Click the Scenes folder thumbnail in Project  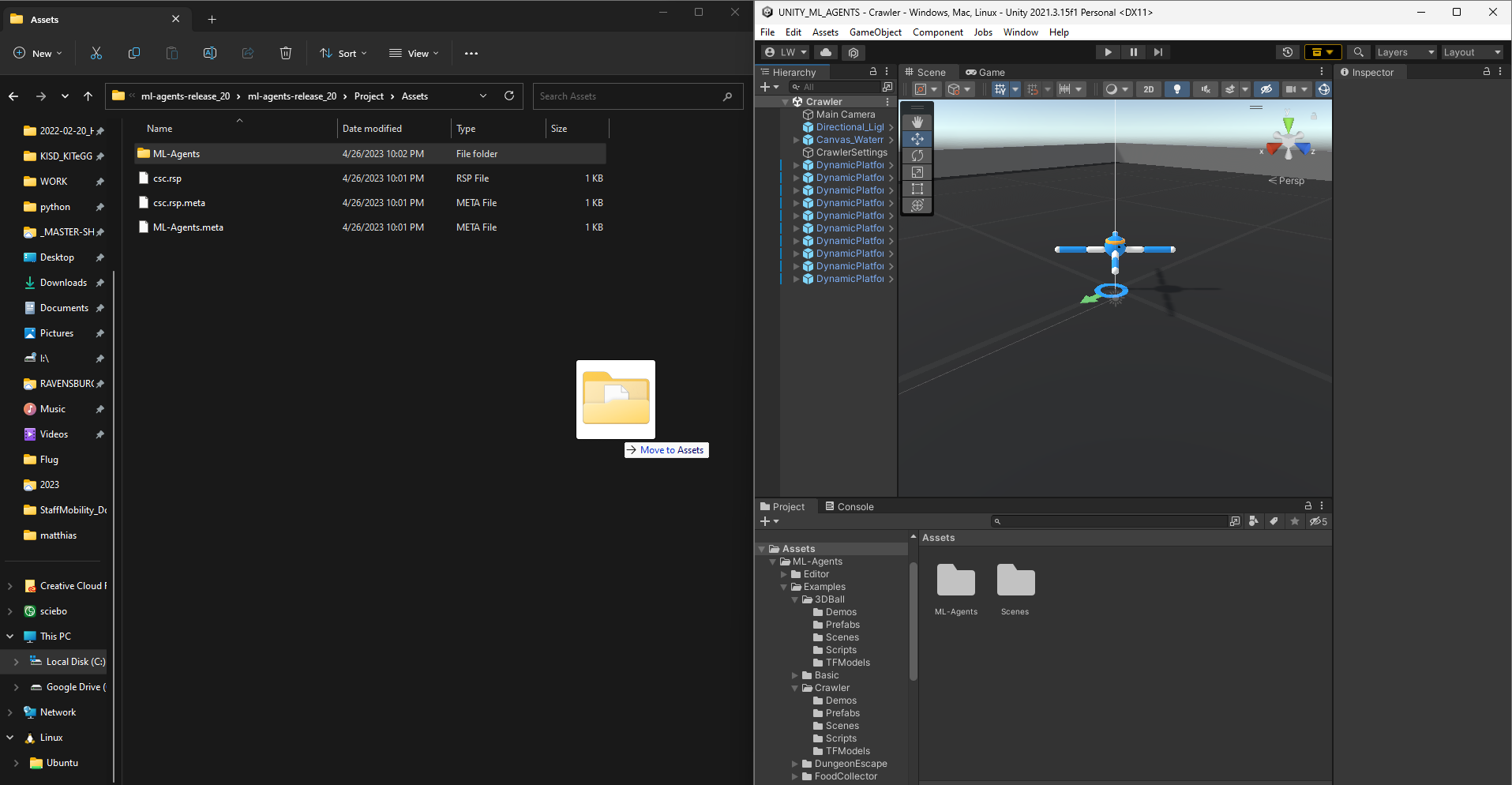click(1015, 589)
